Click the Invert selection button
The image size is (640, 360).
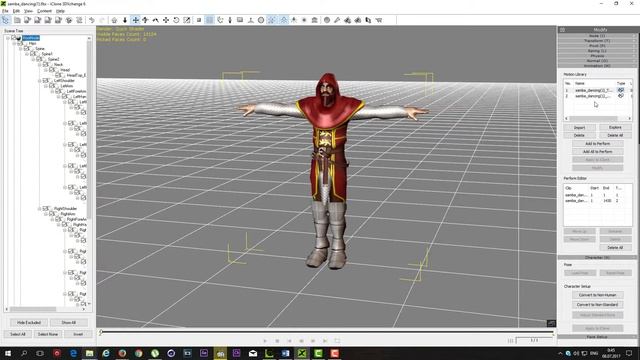click(78, 334)
